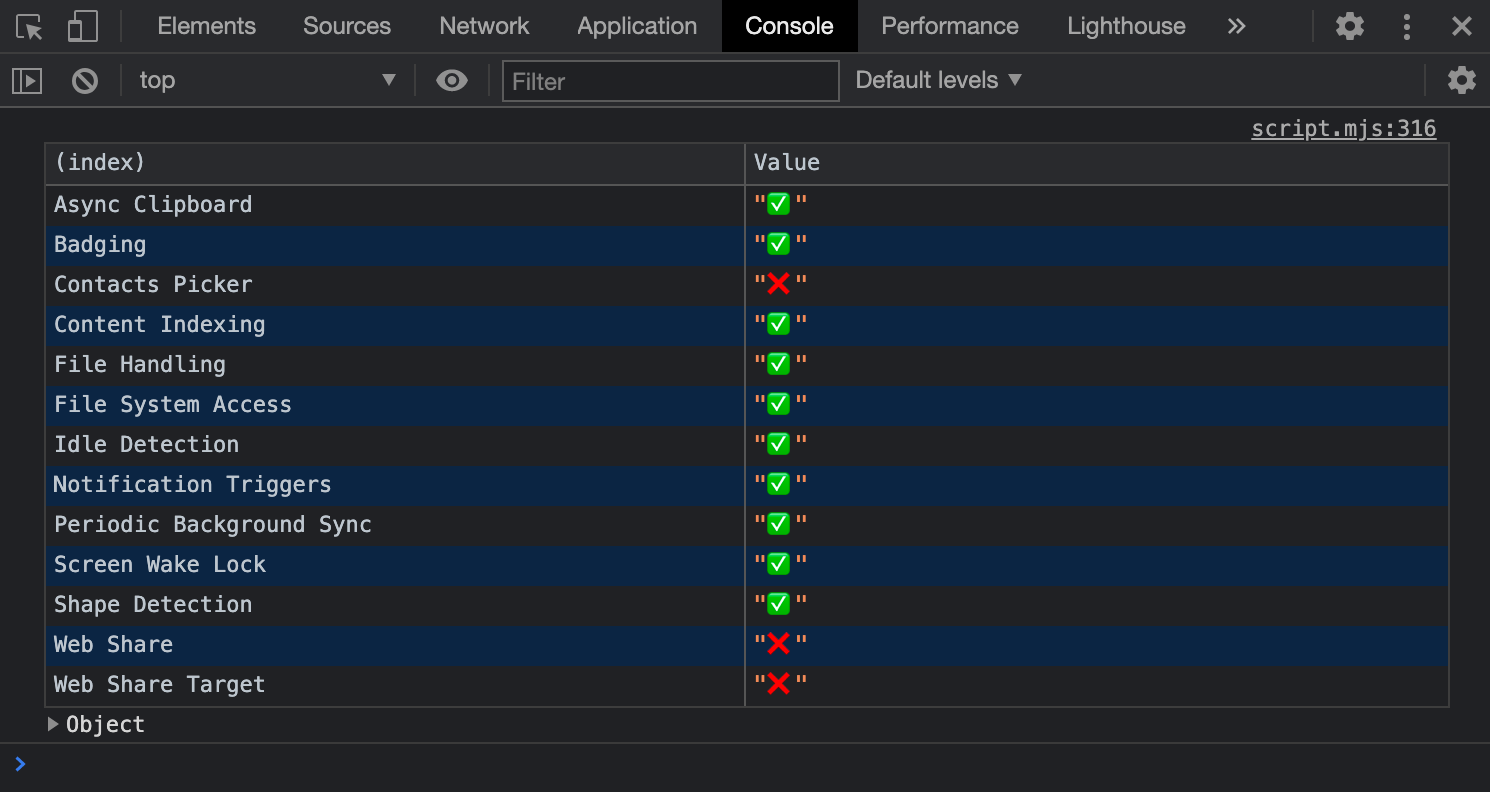The width and height of the screenshot is (1490, 792).
Task: Show hidden panels via the double-chevron
Action: point(1236,26)
